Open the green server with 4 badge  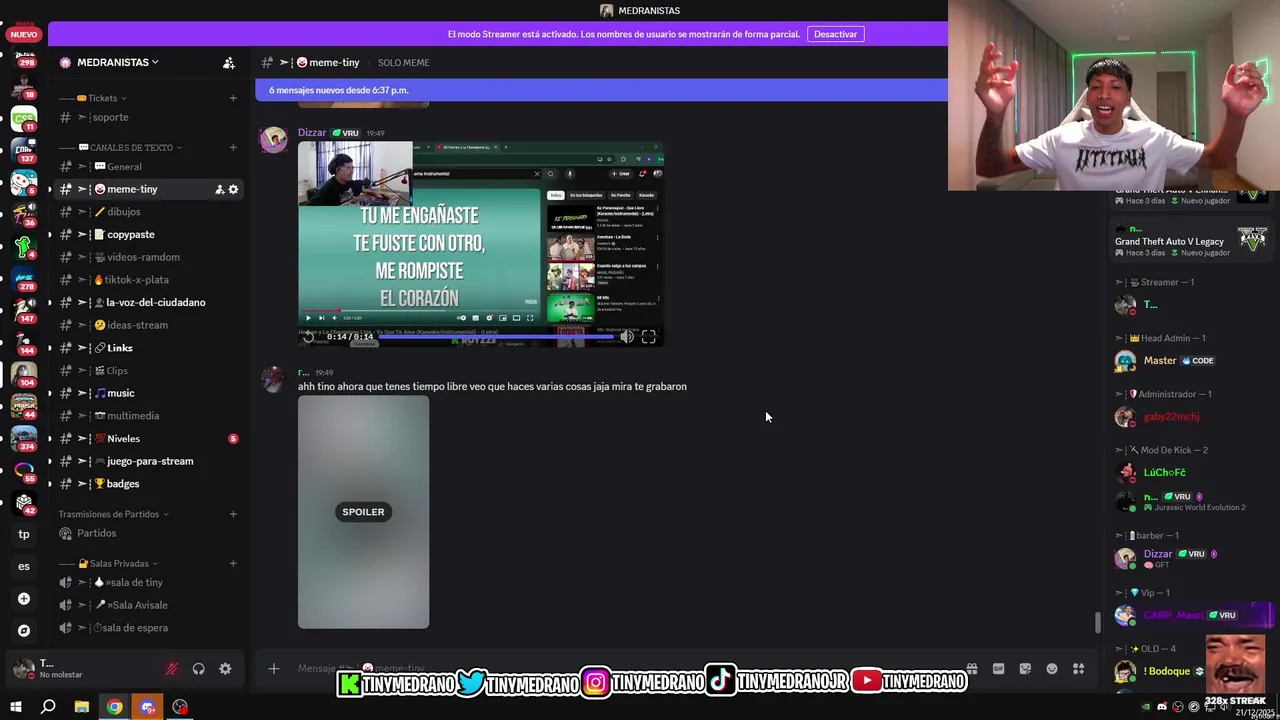(24, 246)
